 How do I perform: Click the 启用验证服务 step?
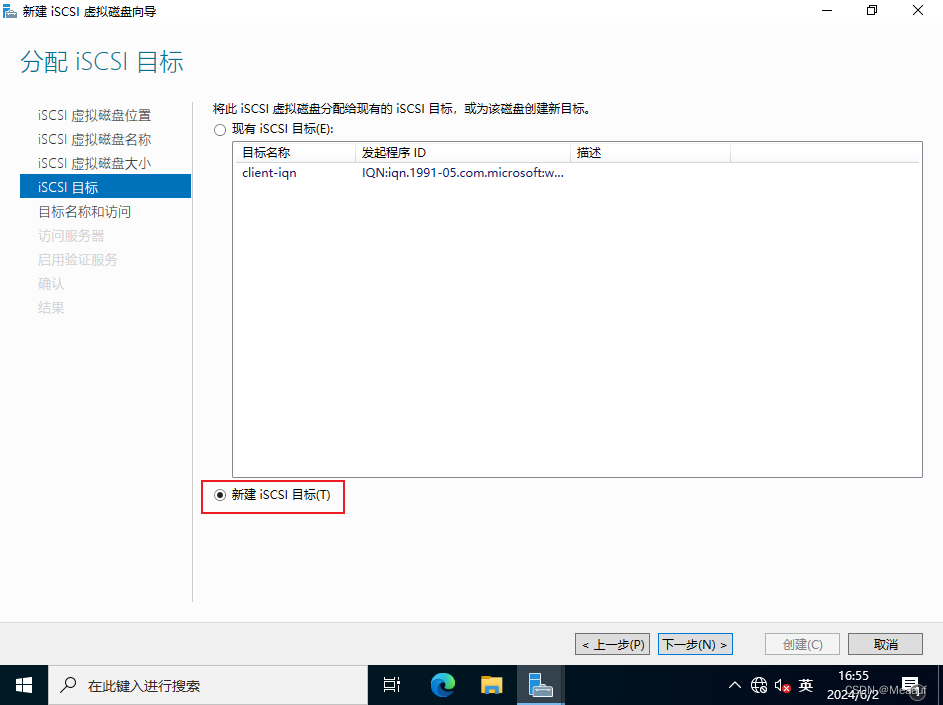[78, 259]
